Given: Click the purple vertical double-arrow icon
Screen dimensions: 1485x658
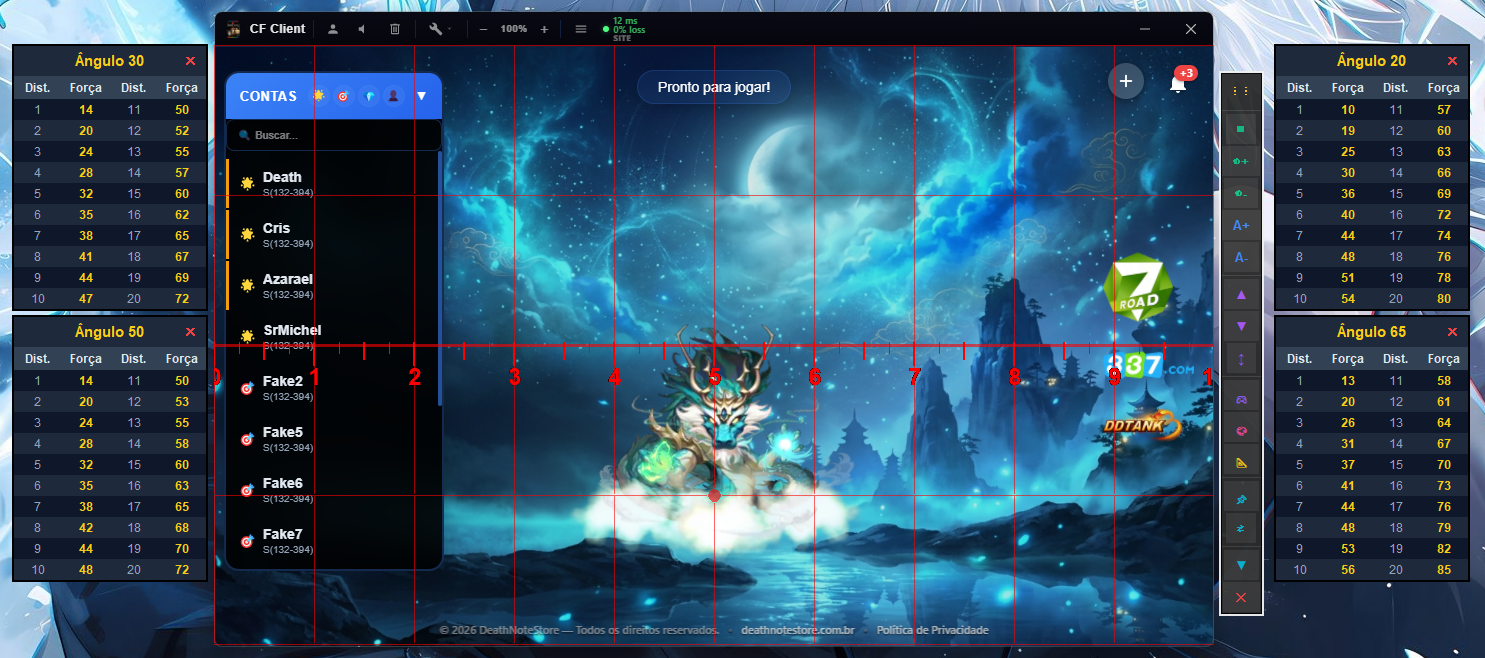Looking at the screenshot, I should pyautogui.click(x=1241, y=359).
